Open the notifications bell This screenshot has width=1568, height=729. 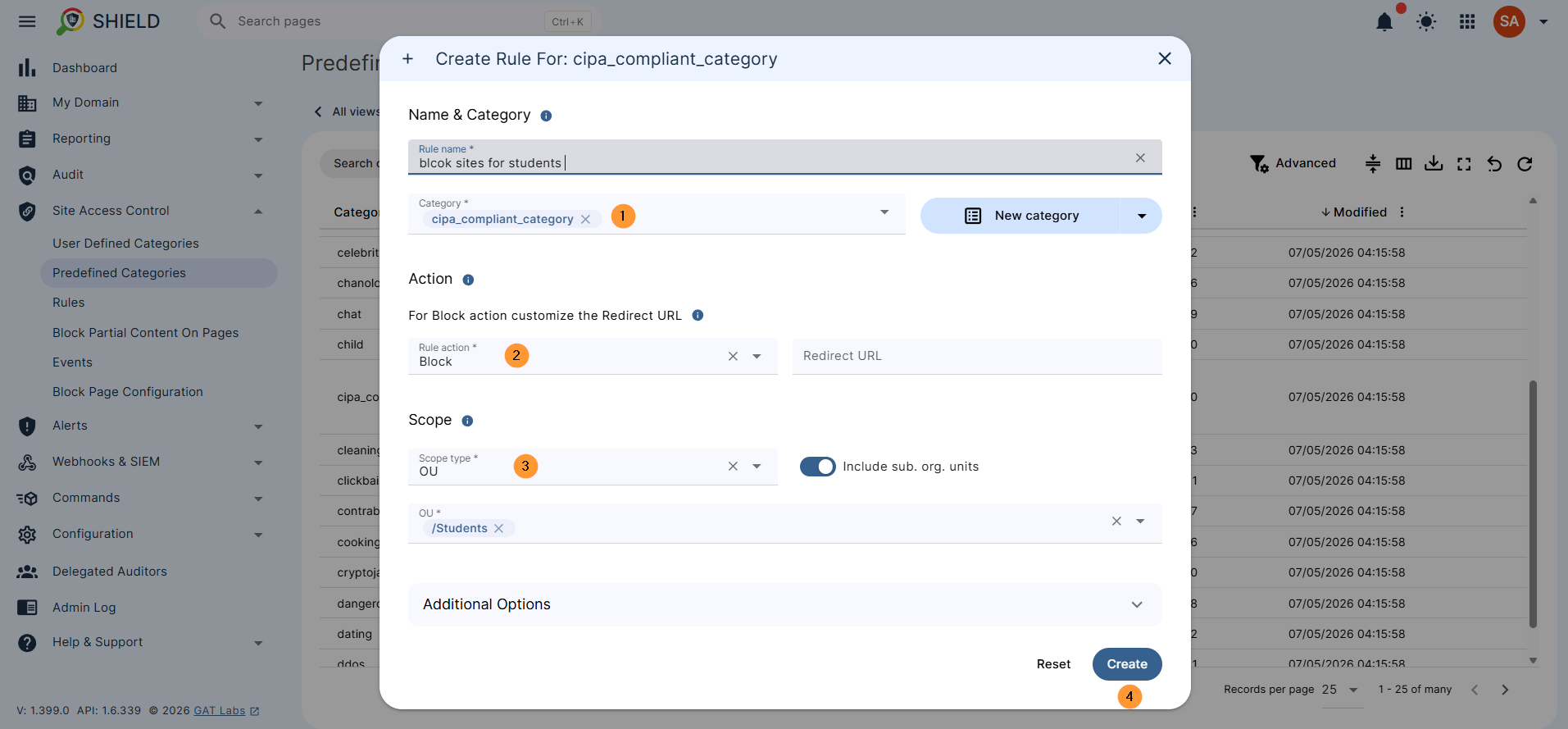click(x=1384, y=21)
